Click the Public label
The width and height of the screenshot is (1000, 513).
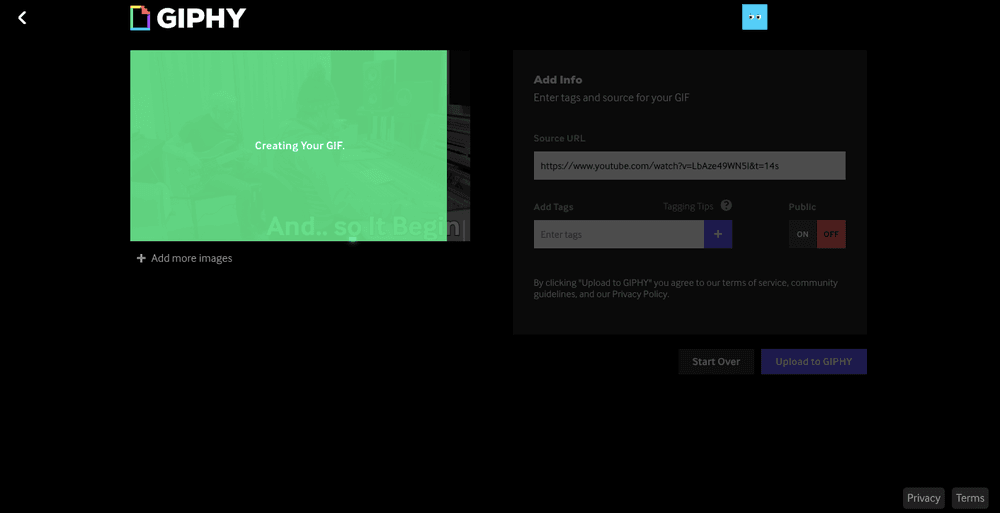click(802, 207)
